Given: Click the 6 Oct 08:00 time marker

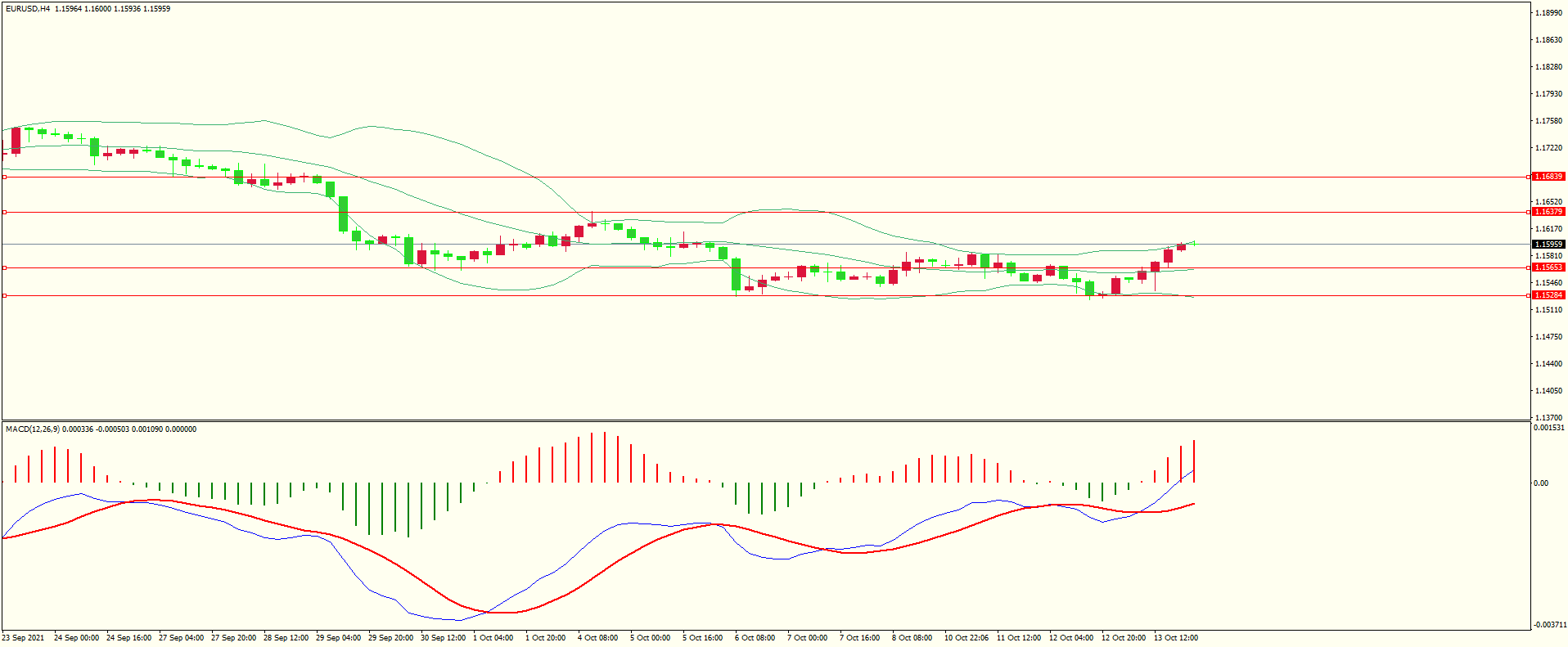Looking at the screenshot, I should tap(755, 638).
